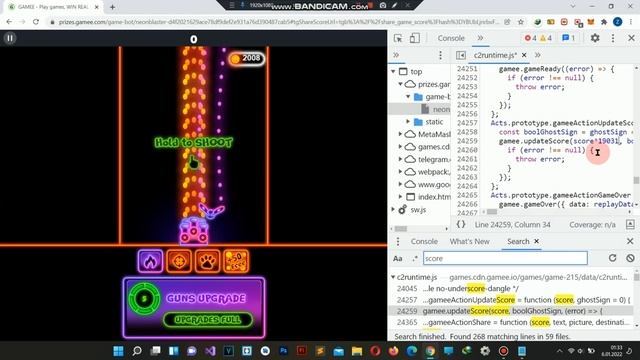Open search result line 24365
The width and height of the screenshot is (640, 360).
[x=511, y=322]
